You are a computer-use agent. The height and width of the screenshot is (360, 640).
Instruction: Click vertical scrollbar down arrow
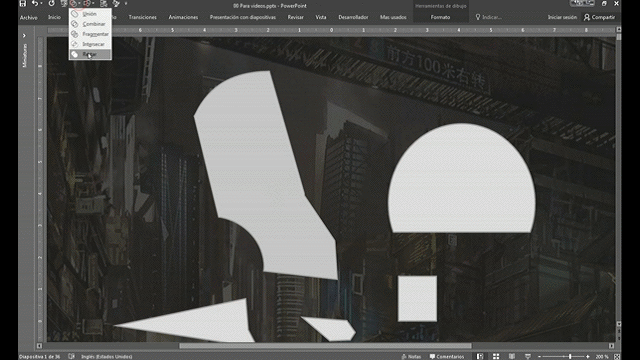click(x=619, y=324)
